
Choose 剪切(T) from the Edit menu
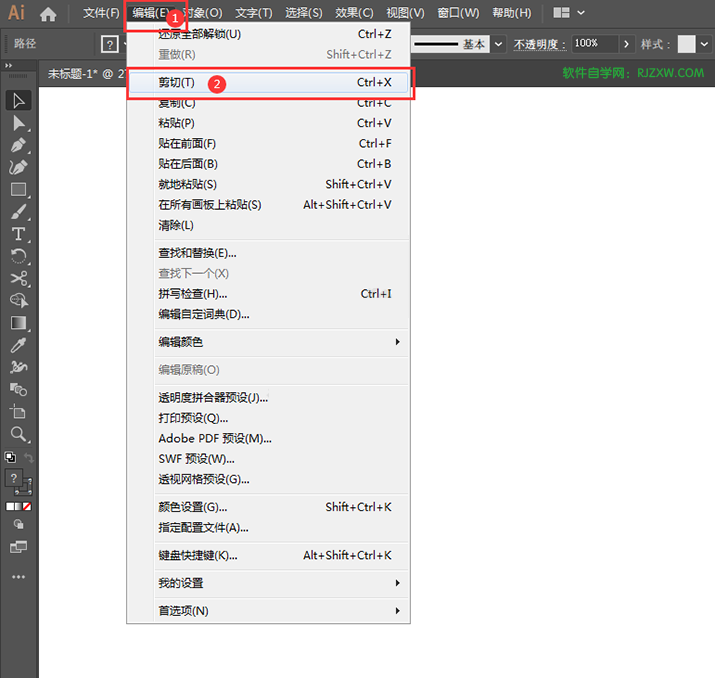(269, 83)
